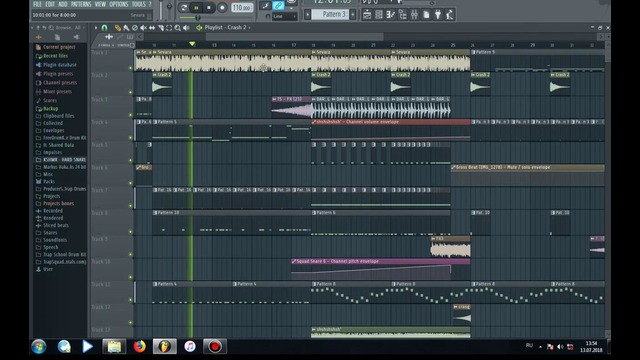Click the Stop button in the transport

click(209, 7)
